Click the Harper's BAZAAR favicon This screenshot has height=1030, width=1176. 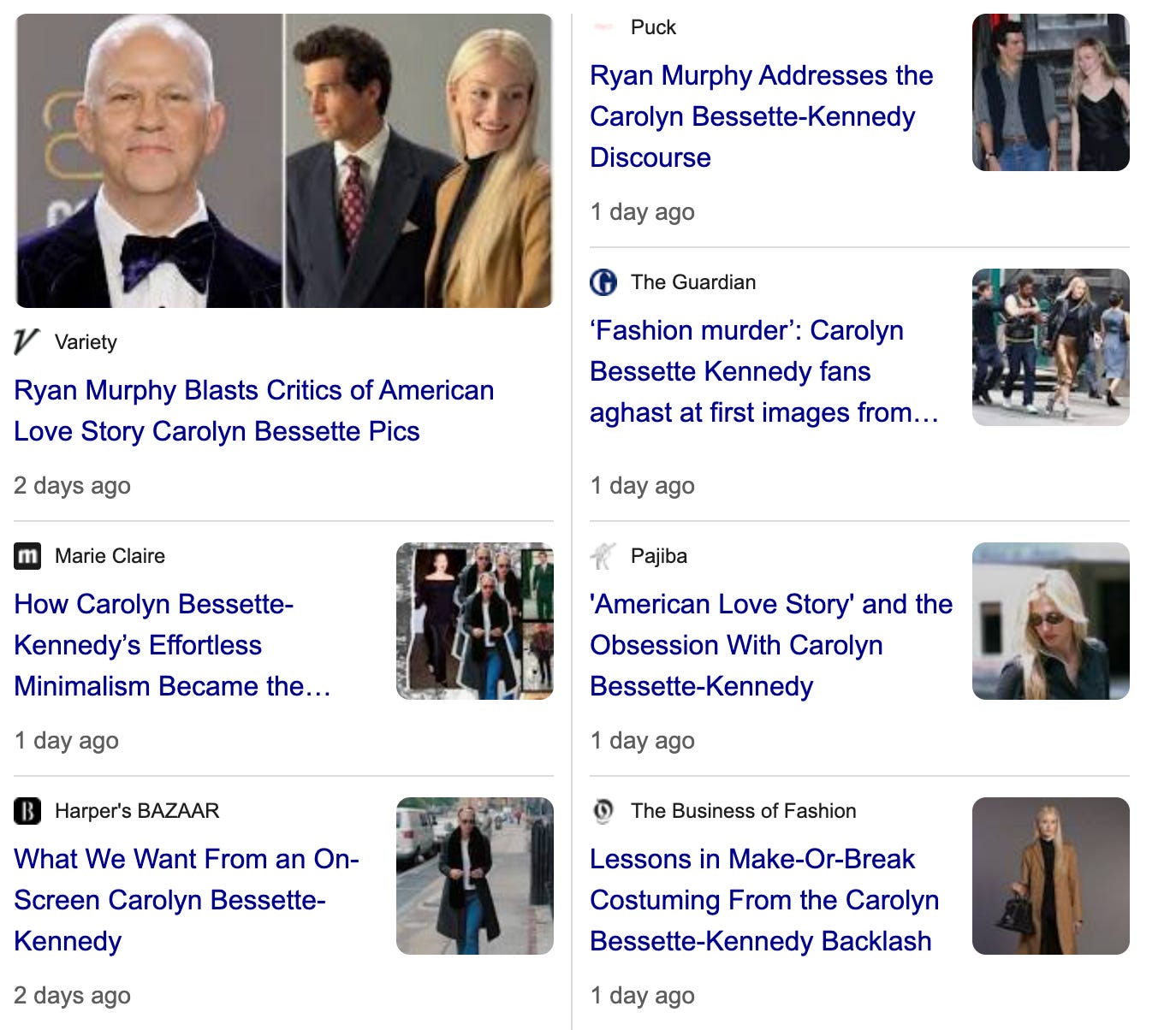(x=27, y=811)
